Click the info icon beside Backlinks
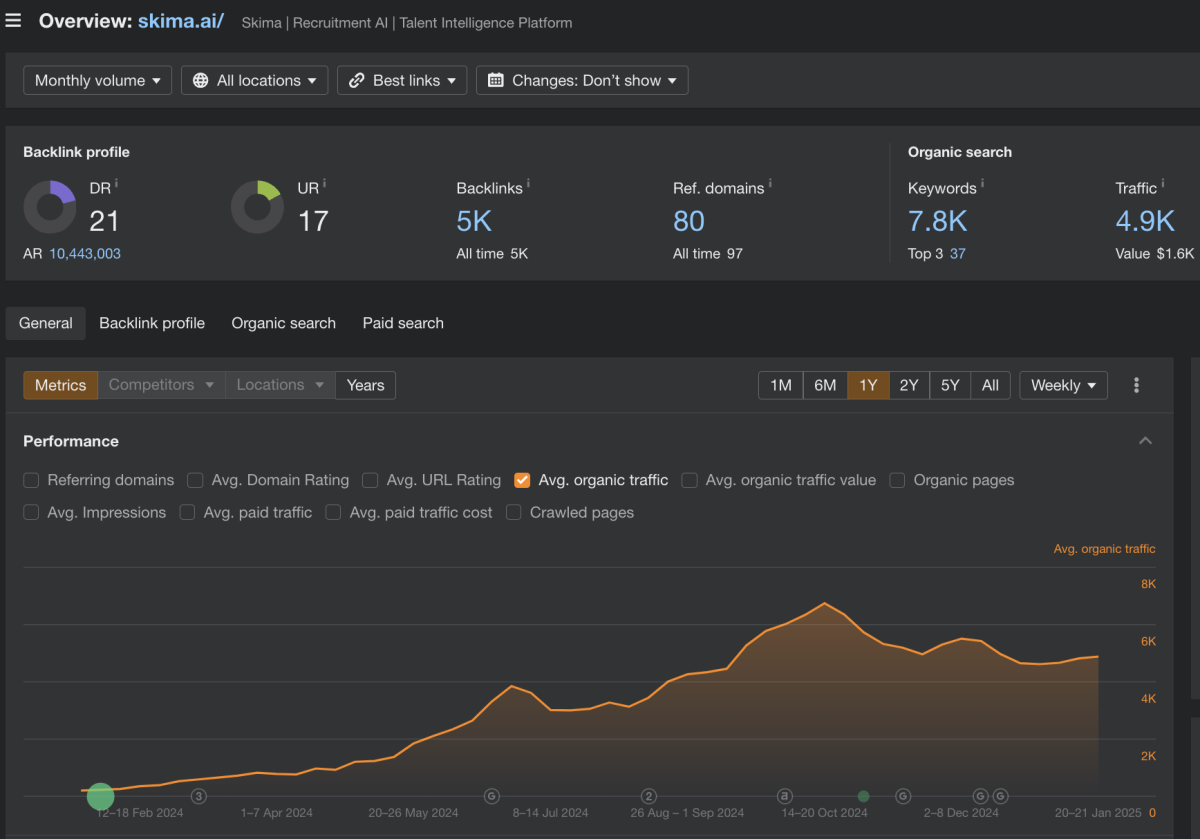 click(528, 184)
